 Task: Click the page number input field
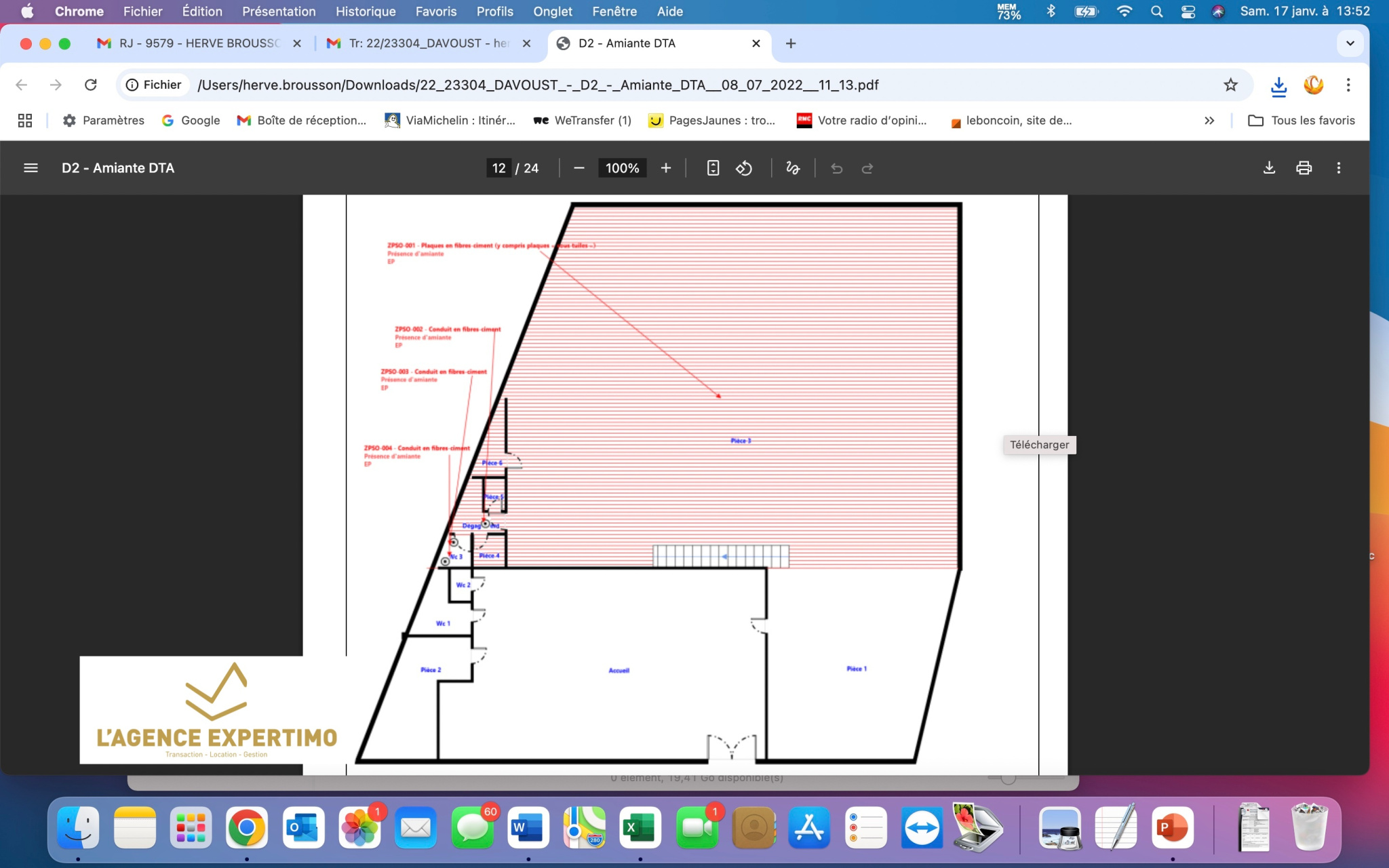pos(499,168)
